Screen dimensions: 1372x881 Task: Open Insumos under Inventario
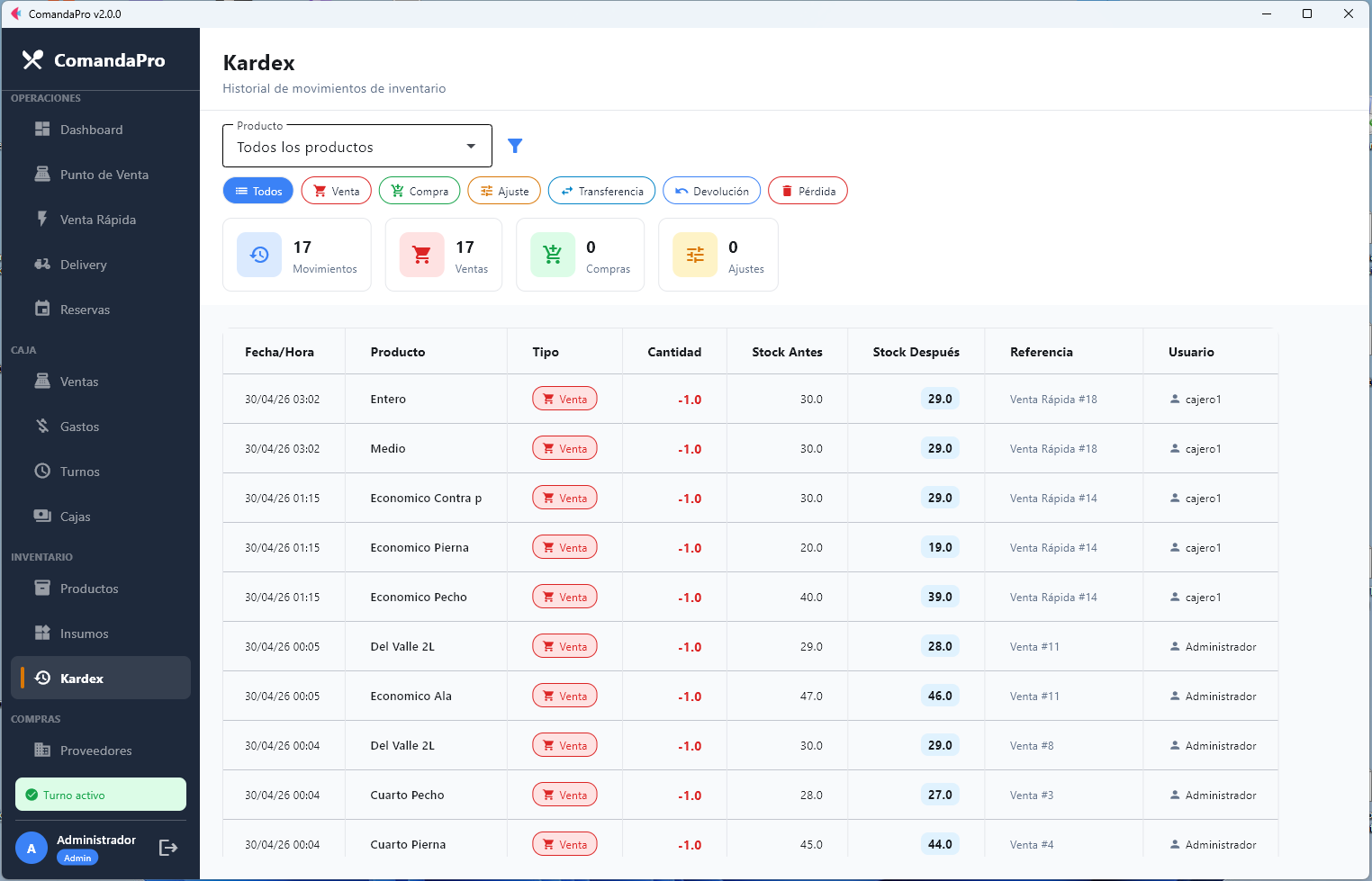[x=100, y=634]
